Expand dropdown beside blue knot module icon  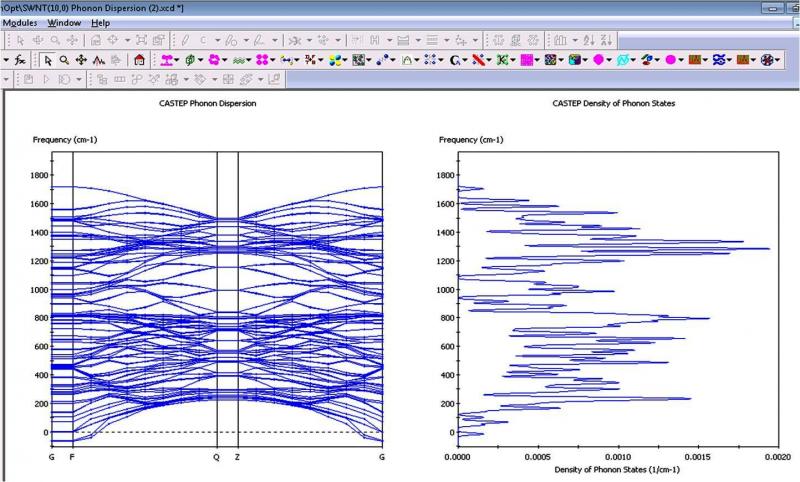[730, 60]
